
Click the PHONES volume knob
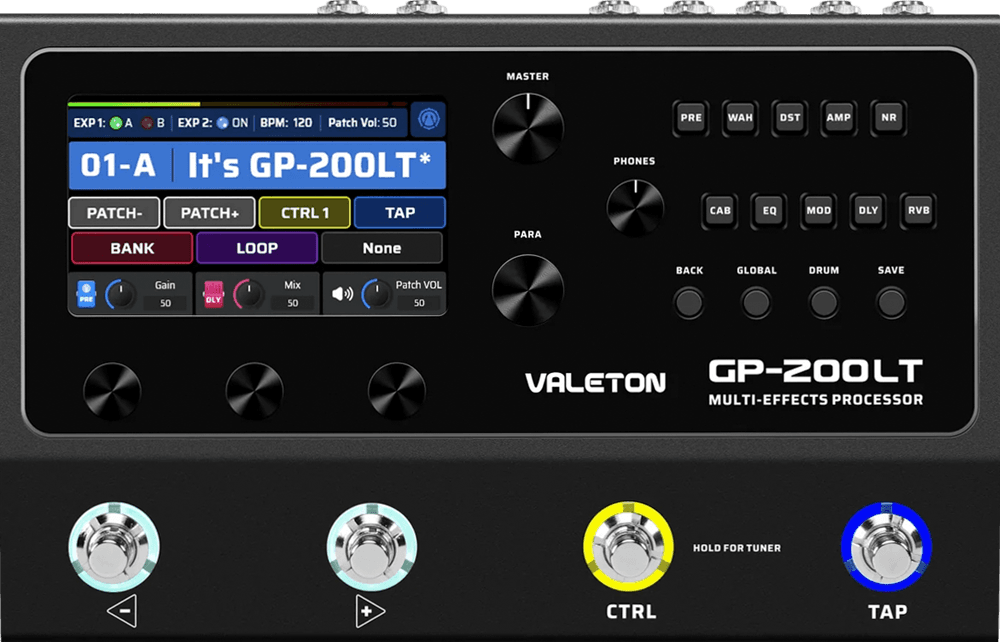[x=635, y=207]
